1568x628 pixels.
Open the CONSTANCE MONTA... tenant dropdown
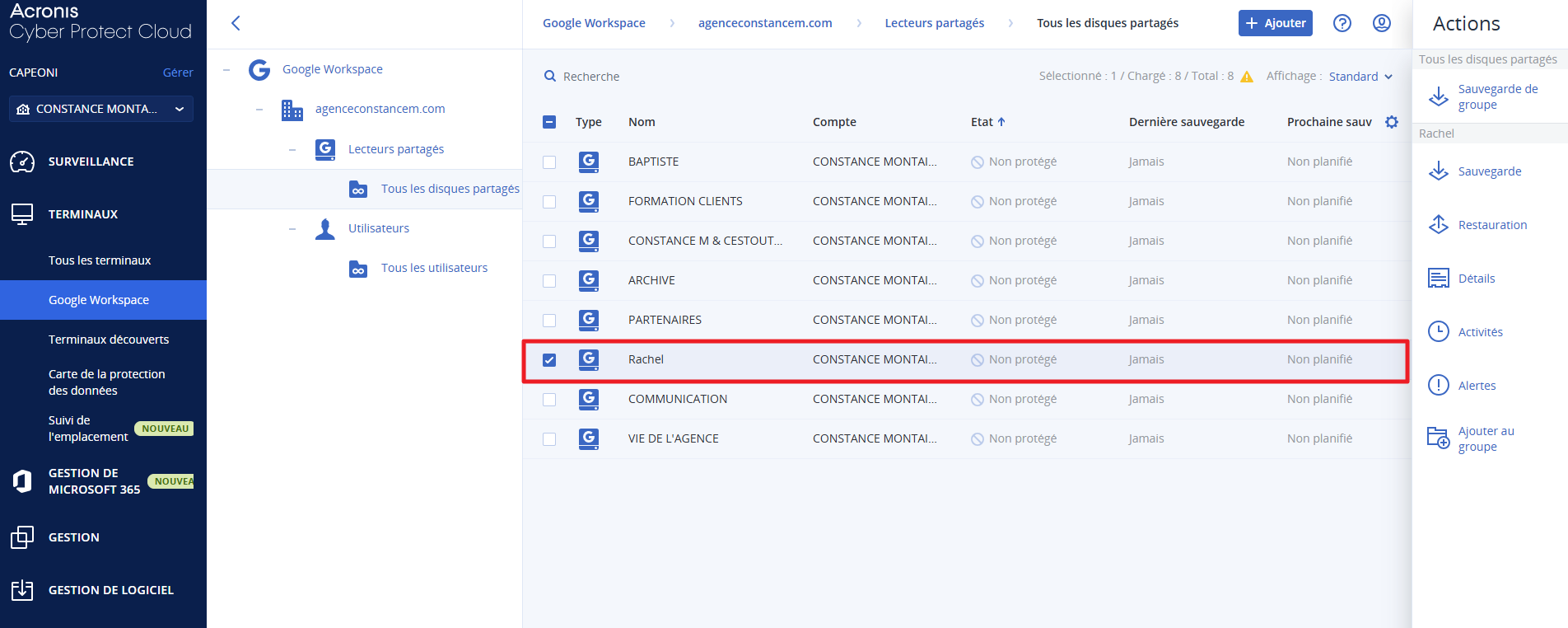point(101,109)
